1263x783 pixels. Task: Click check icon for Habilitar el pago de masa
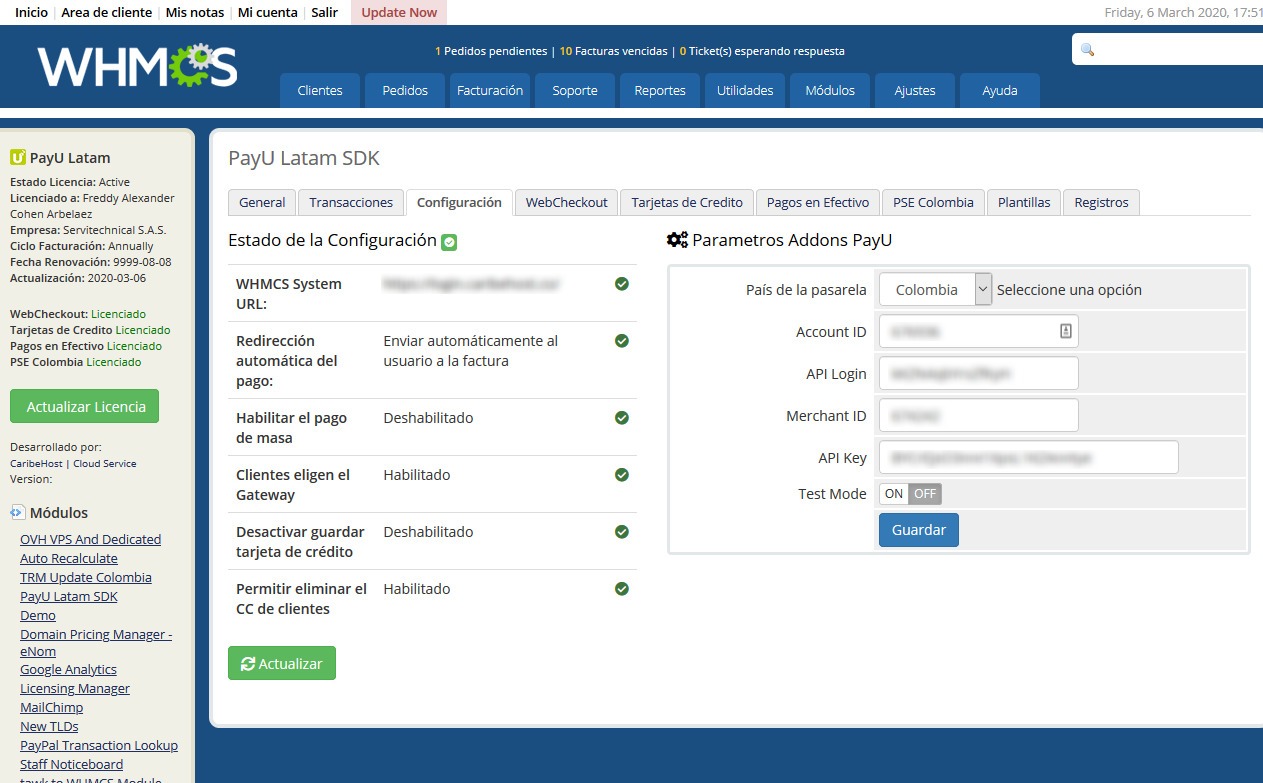pos(622,418)
